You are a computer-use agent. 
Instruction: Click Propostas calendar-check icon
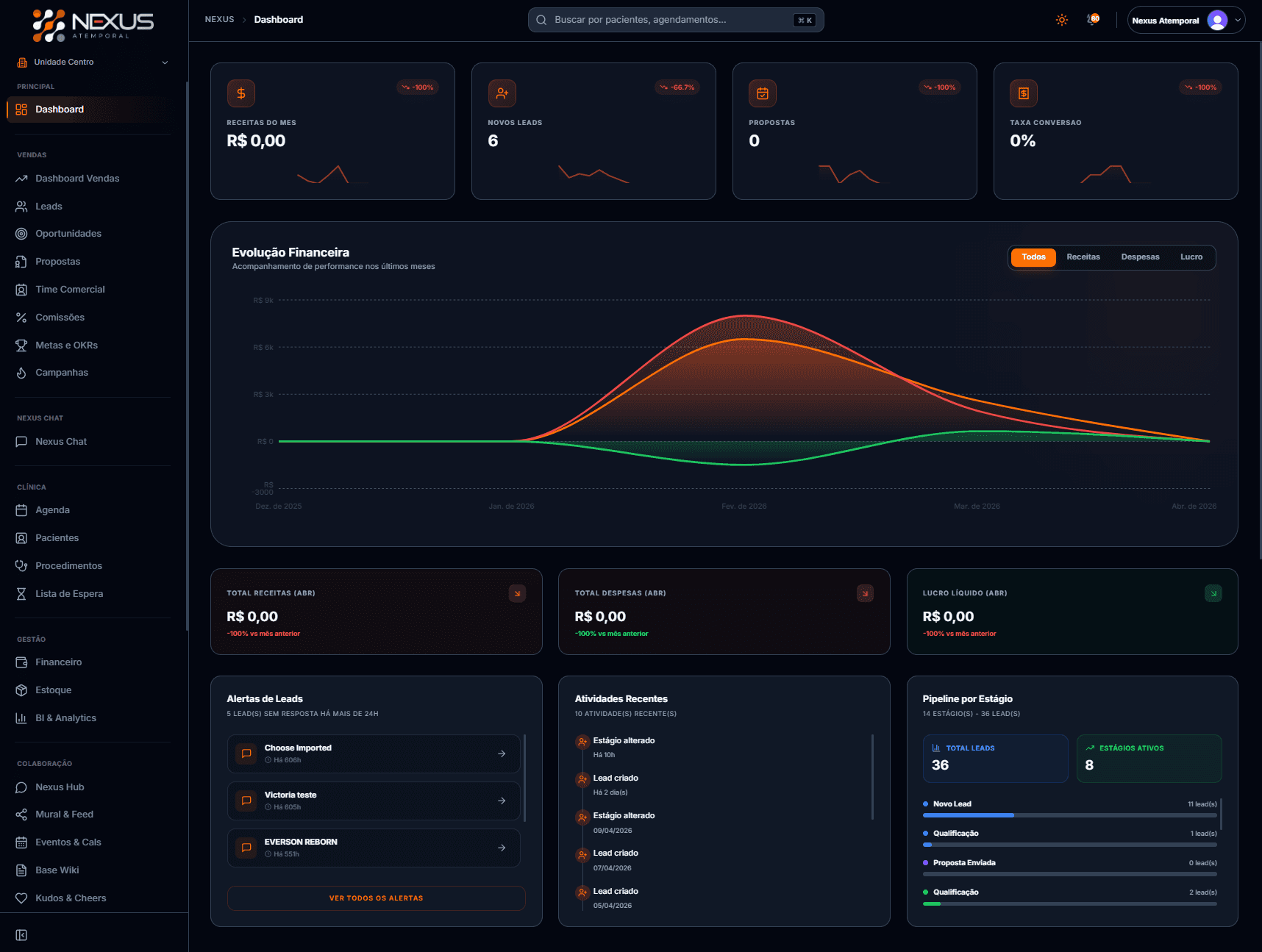[763, 93]
